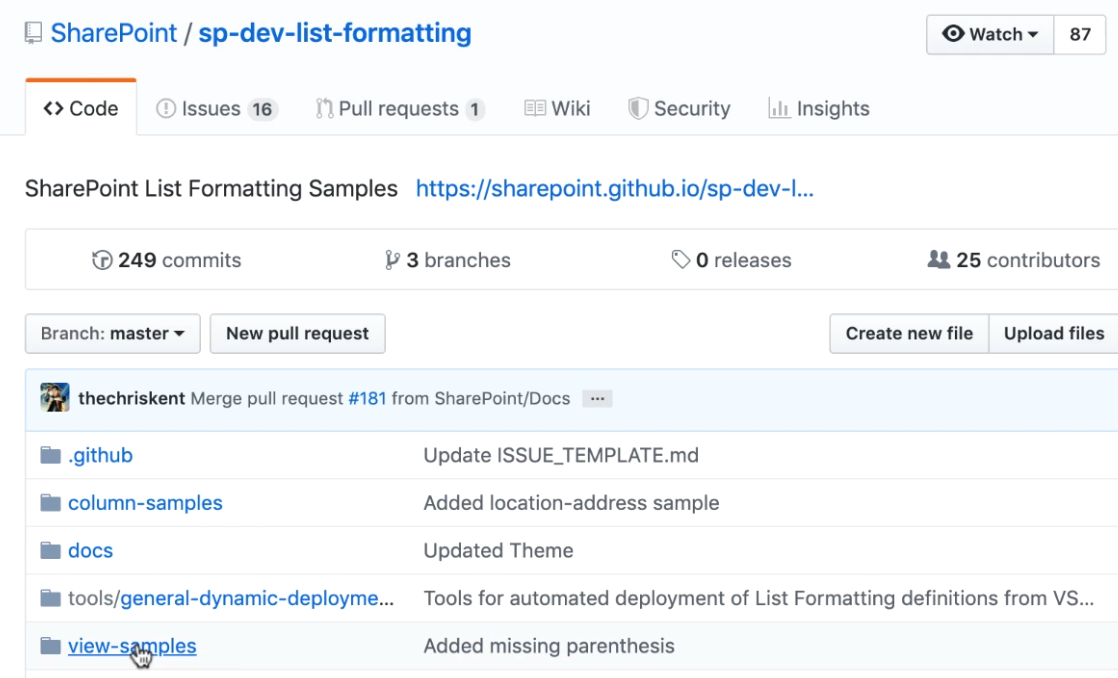Click the repository book icon beside SharePoint

point(33,34)
